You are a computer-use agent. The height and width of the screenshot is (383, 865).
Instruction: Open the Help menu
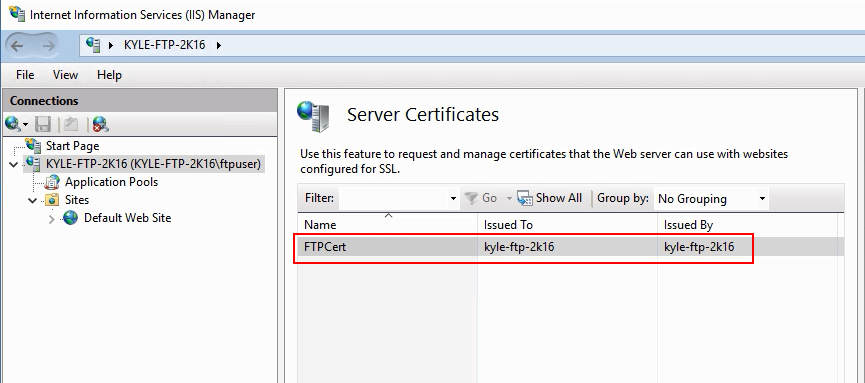[x=109, y=75]
